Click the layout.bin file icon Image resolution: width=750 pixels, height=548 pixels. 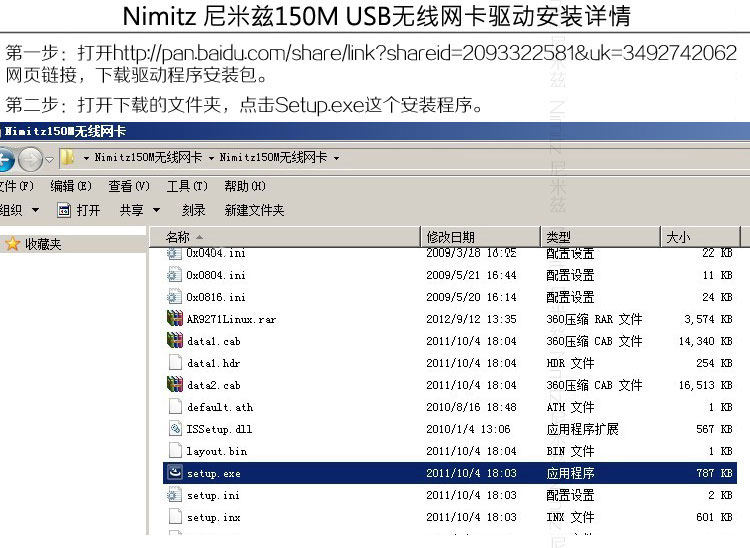(x=175, y=450)
